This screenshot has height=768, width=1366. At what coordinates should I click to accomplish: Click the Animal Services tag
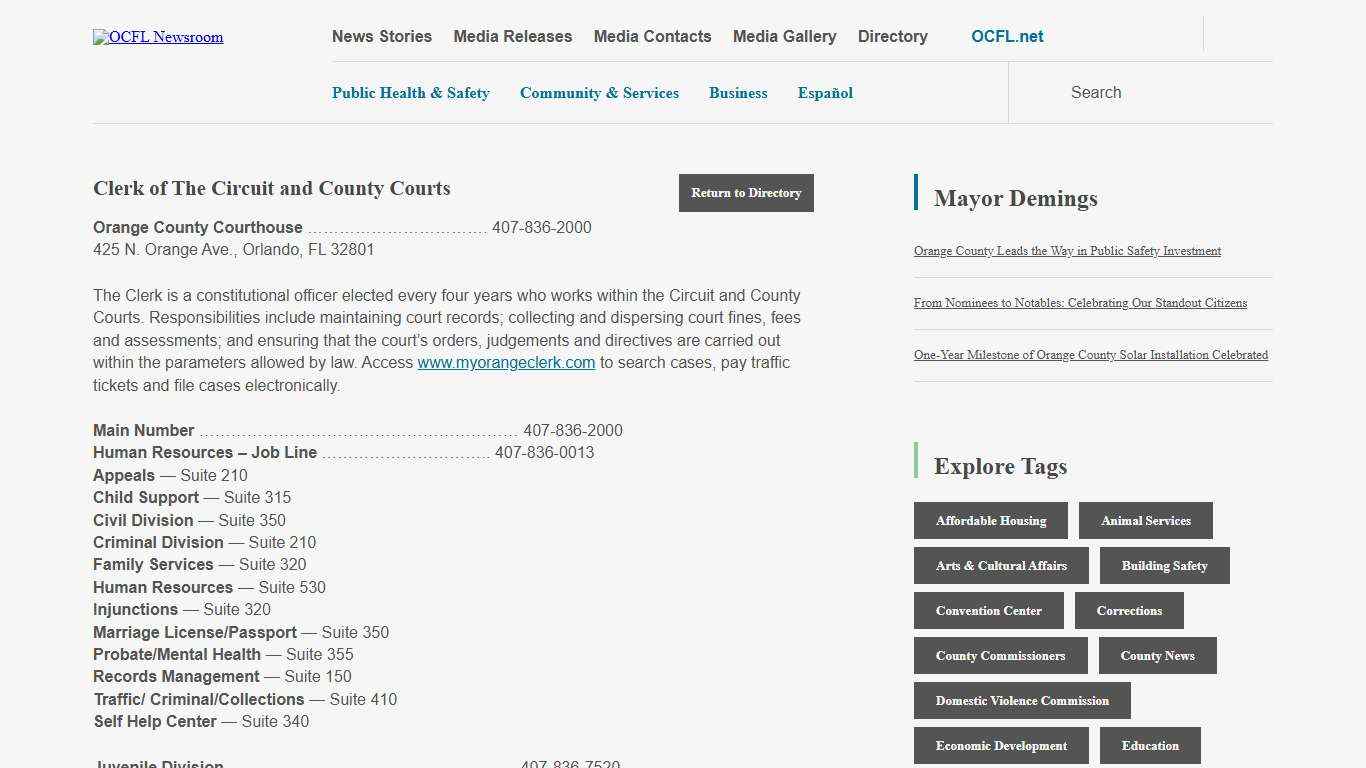pyautogui.click(x=1146, y=520)
